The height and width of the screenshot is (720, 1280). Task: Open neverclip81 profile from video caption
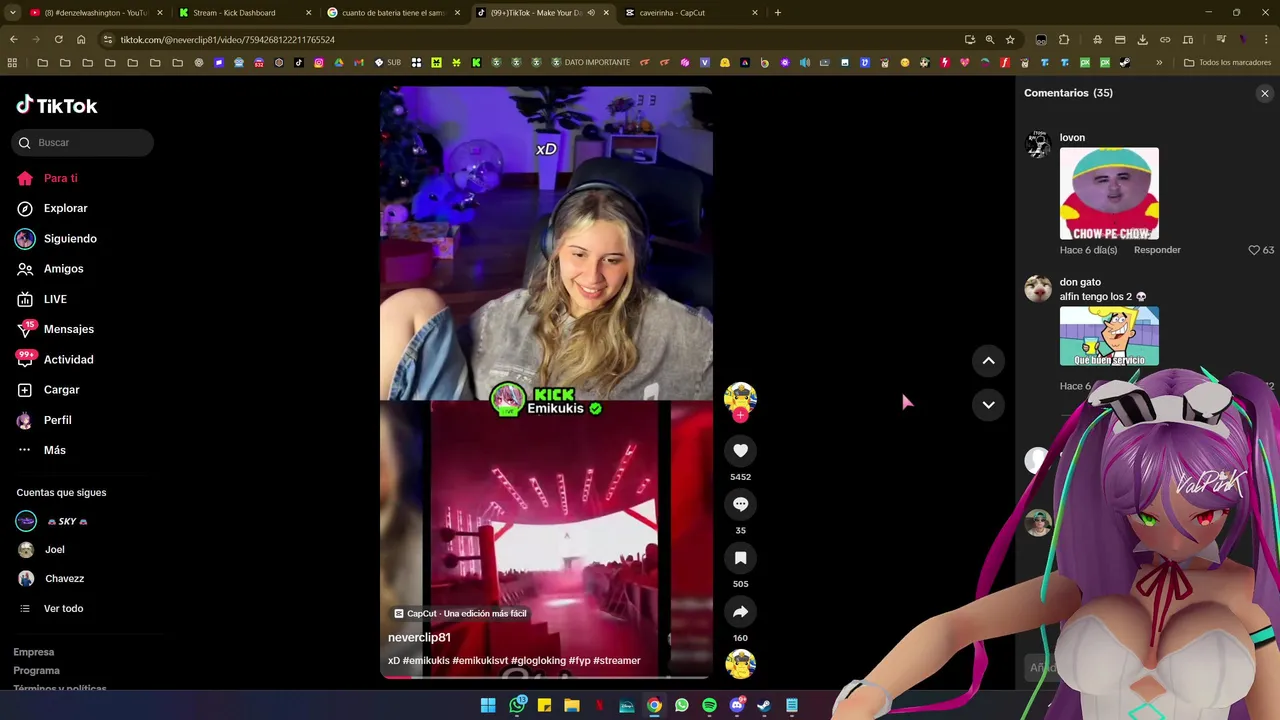coord(419,637)
